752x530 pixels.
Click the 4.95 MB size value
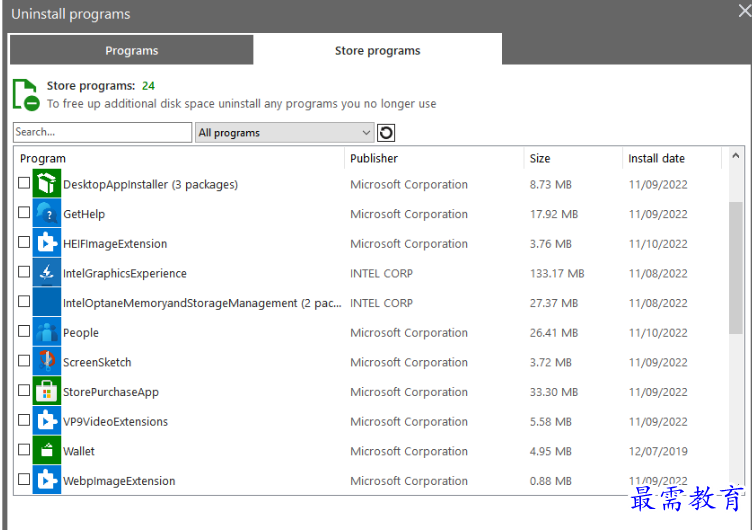(x=551, y=451)
